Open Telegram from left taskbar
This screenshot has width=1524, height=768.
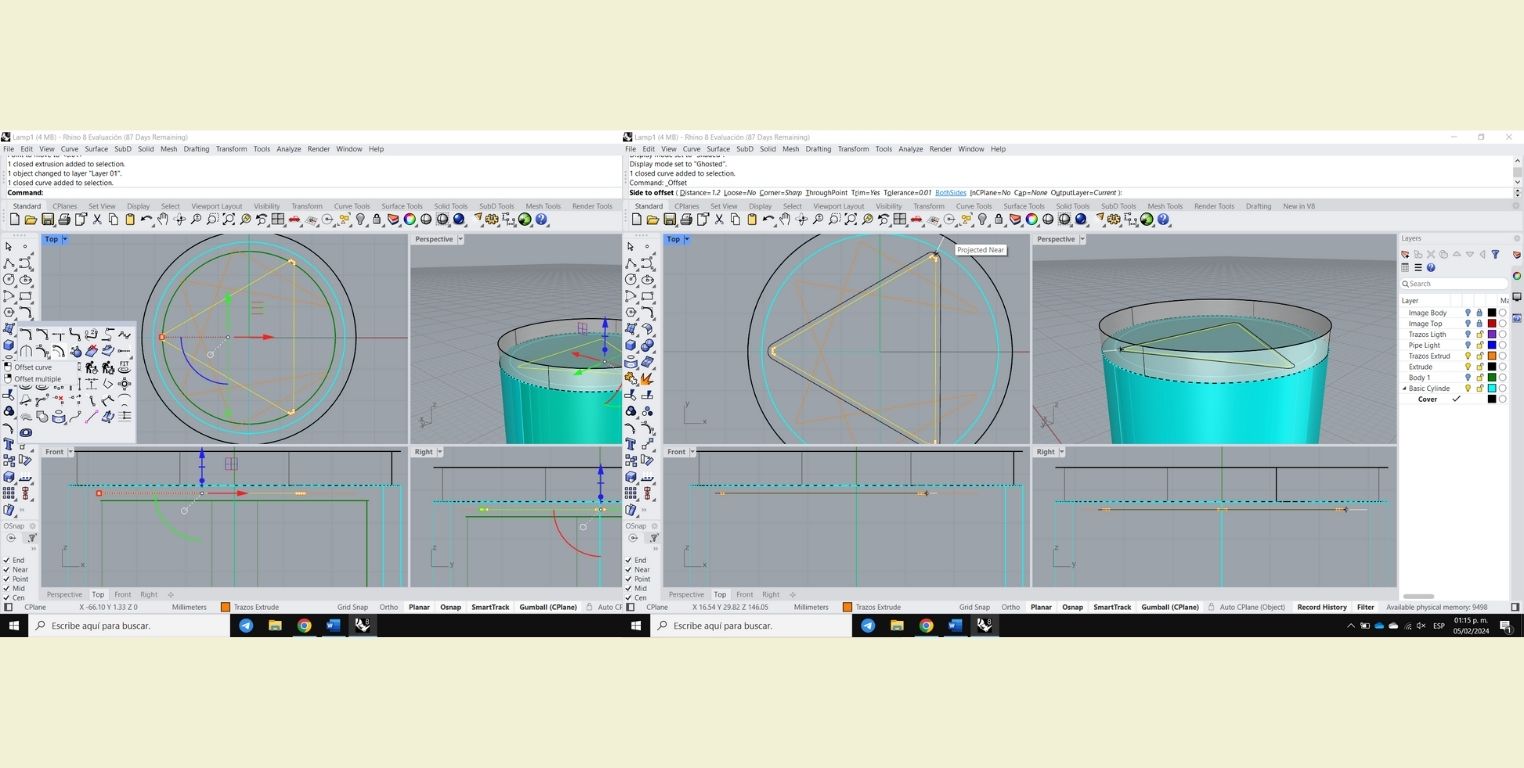pos(246,625)
